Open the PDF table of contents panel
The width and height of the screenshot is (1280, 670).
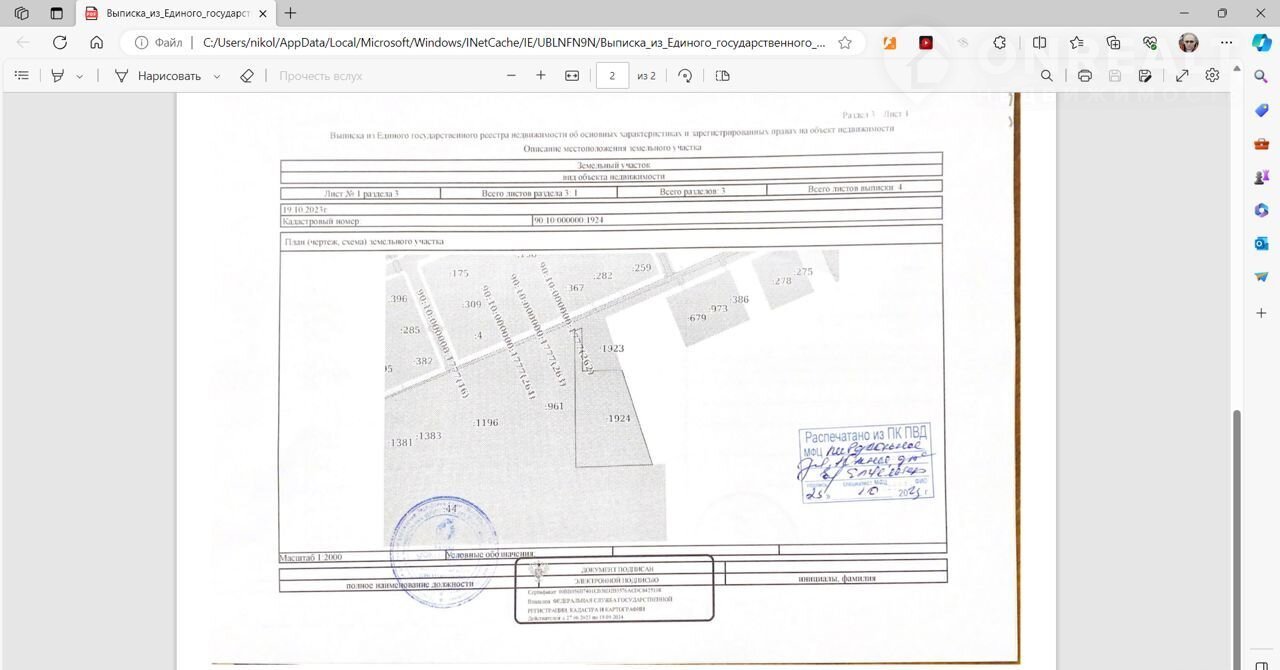pos(22,76)
